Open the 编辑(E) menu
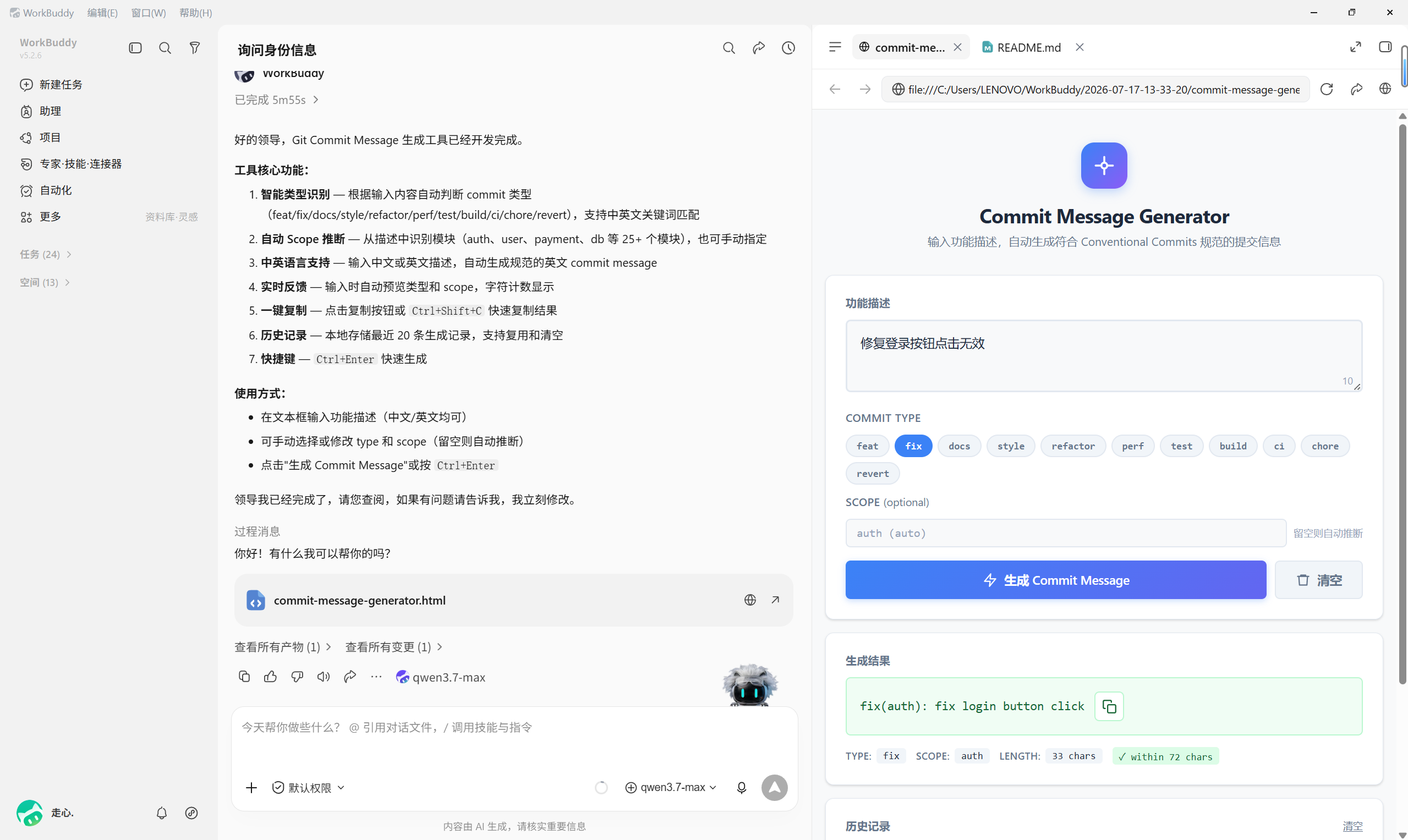The height and width of the screenshot is (840, 1408). tap(102, 13)
